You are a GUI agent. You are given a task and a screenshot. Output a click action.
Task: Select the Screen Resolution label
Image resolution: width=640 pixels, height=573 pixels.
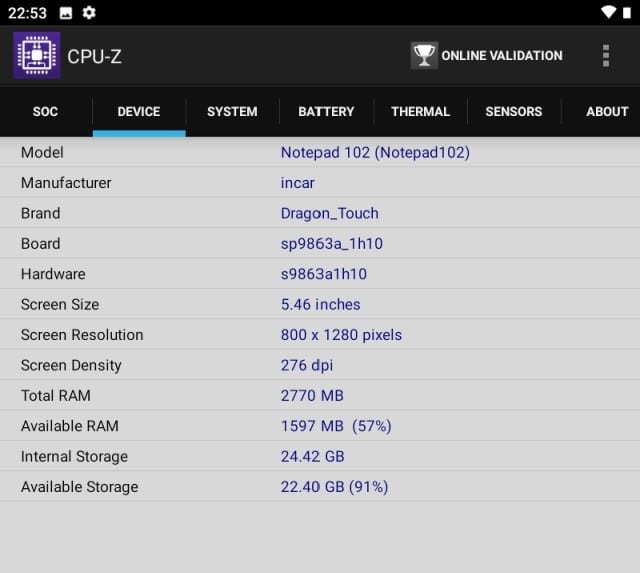click(x=82, y=335)
